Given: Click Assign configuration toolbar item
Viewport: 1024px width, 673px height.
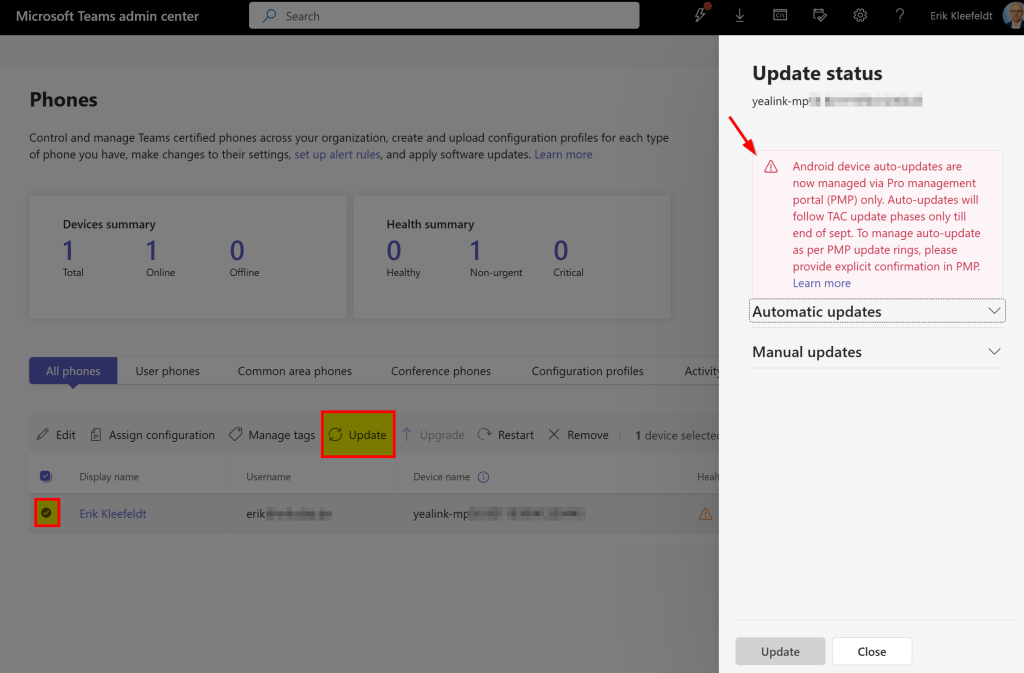Looking at the screenshot, I should pyautogui.click(x=152, y=435).
